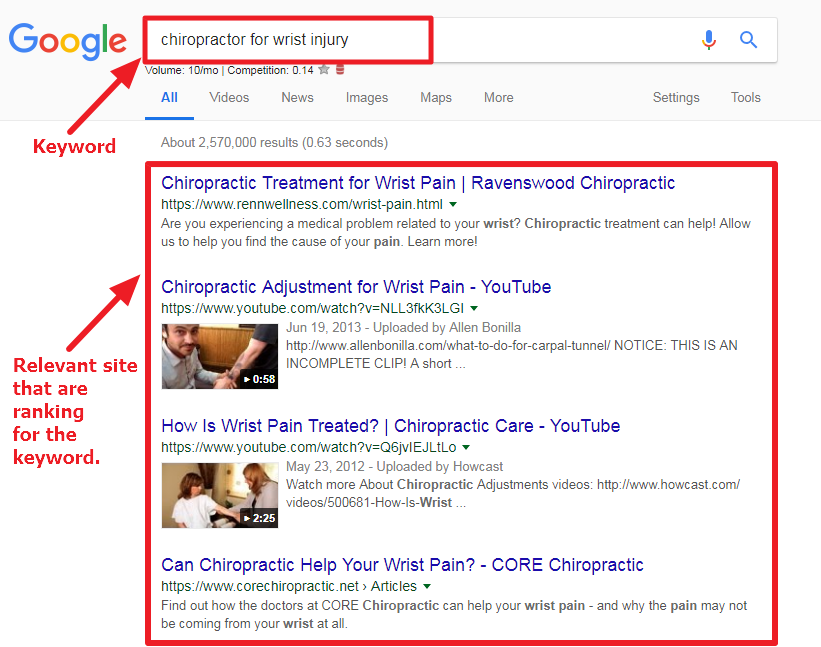Viewport: 821px width, 647px height.
Task: Click the red database icon under search box
Action: tap(340, 70)
